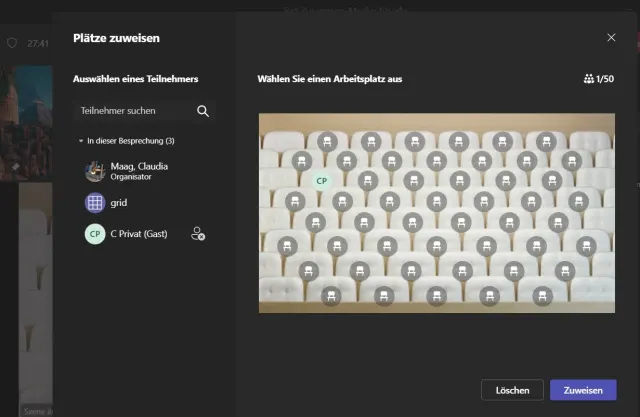Select the leftmost seat in top row
640x417 pixels.
click(x=325, y=142)
